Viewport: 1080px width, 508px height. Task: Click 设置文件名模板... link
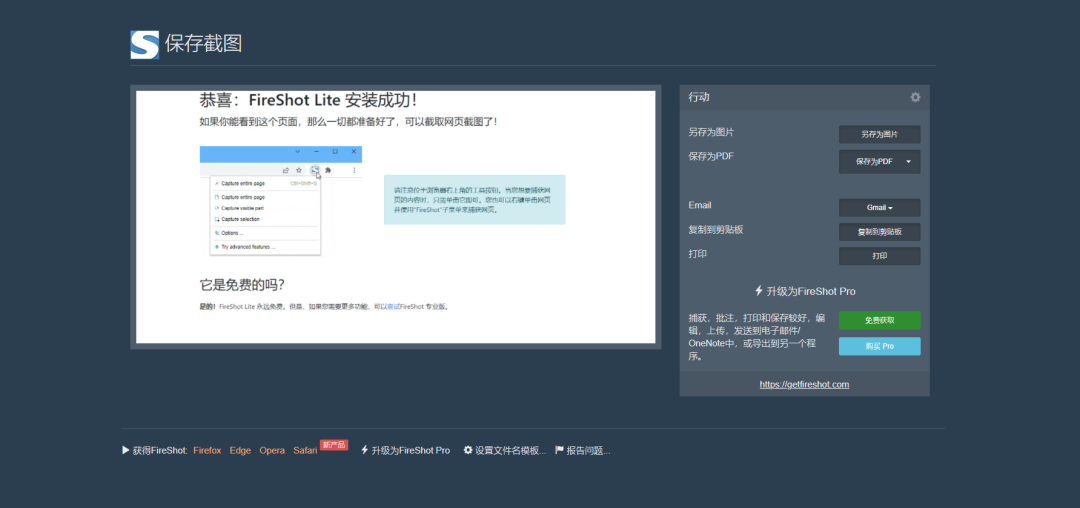point(510,450)
